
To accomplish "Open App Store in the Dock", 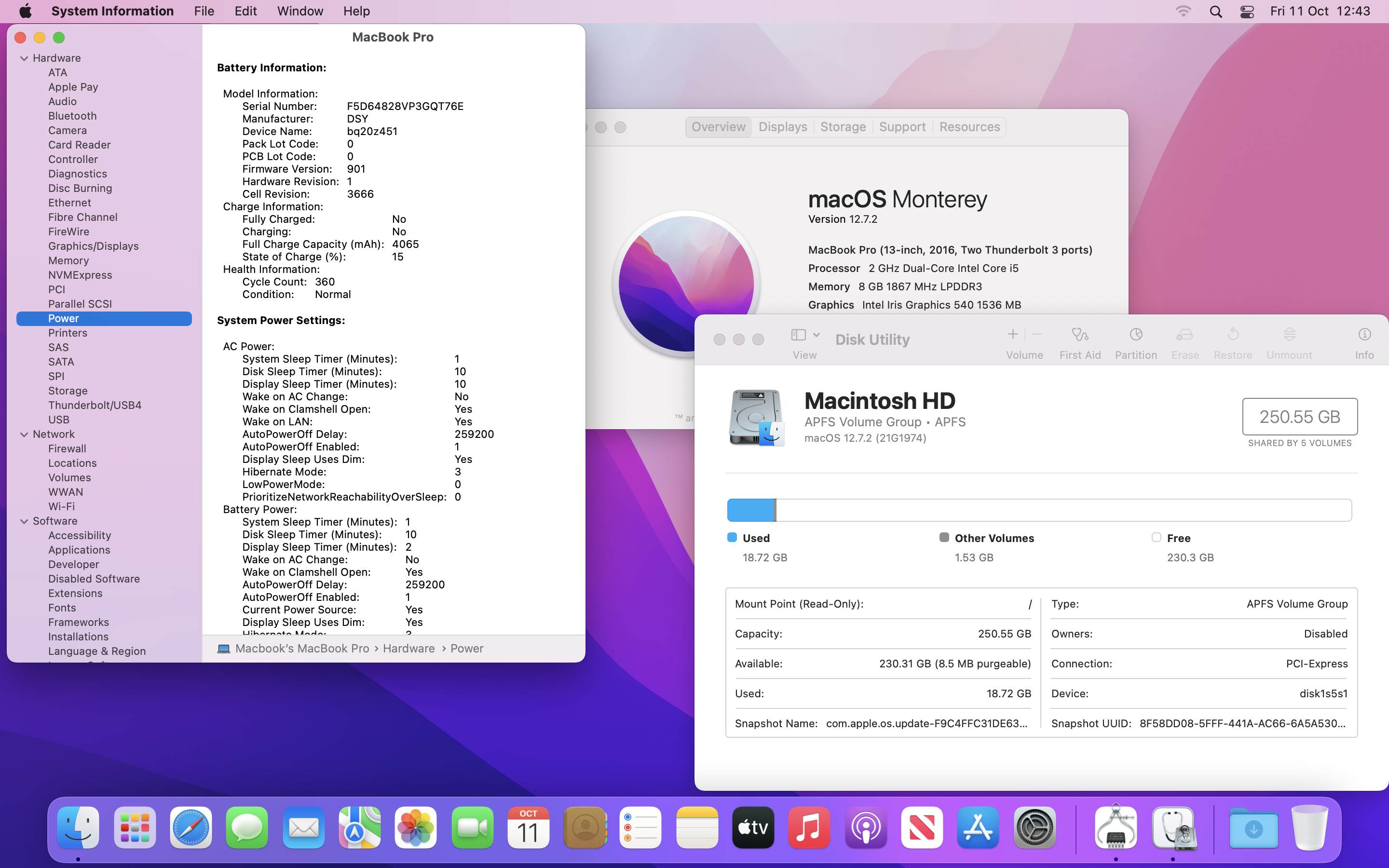I will pyautogui.click(x=978, y=827).
